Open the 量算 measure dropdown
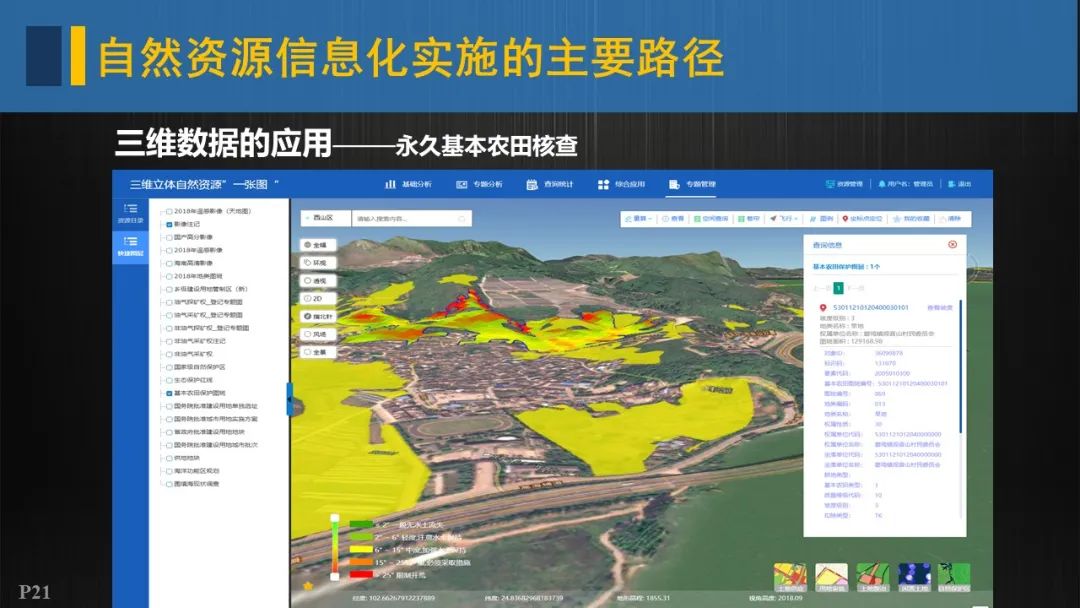Viewport: 1080px width, 608px height. [638, 218]
